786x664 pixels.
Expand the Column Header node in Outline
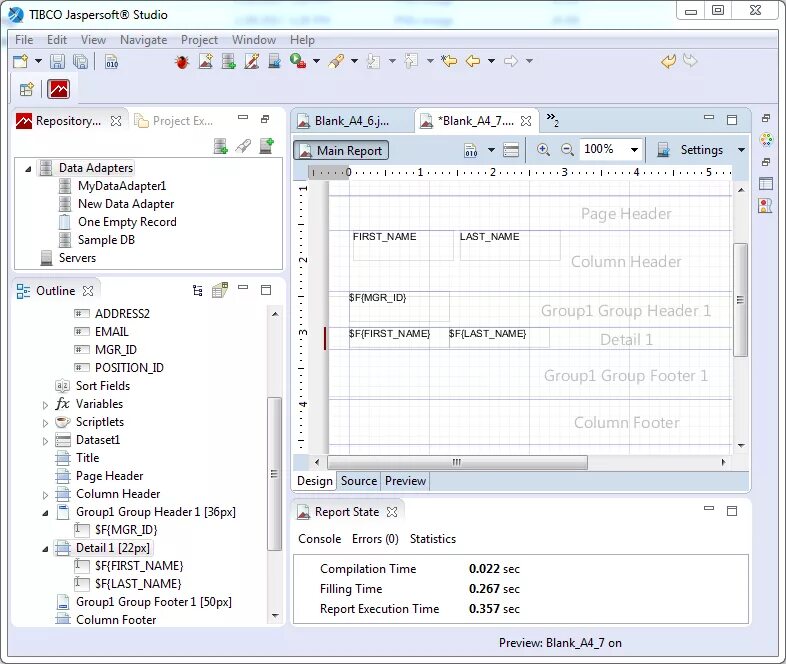click(45, 495)
